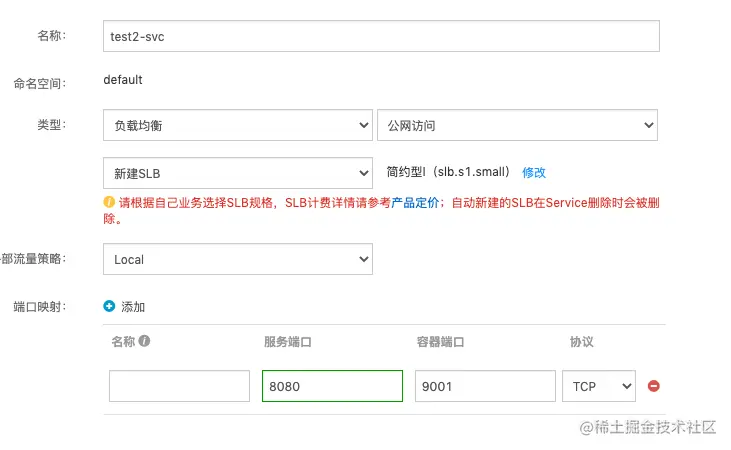Click the default namespace value text

click(x=123, y=80)
